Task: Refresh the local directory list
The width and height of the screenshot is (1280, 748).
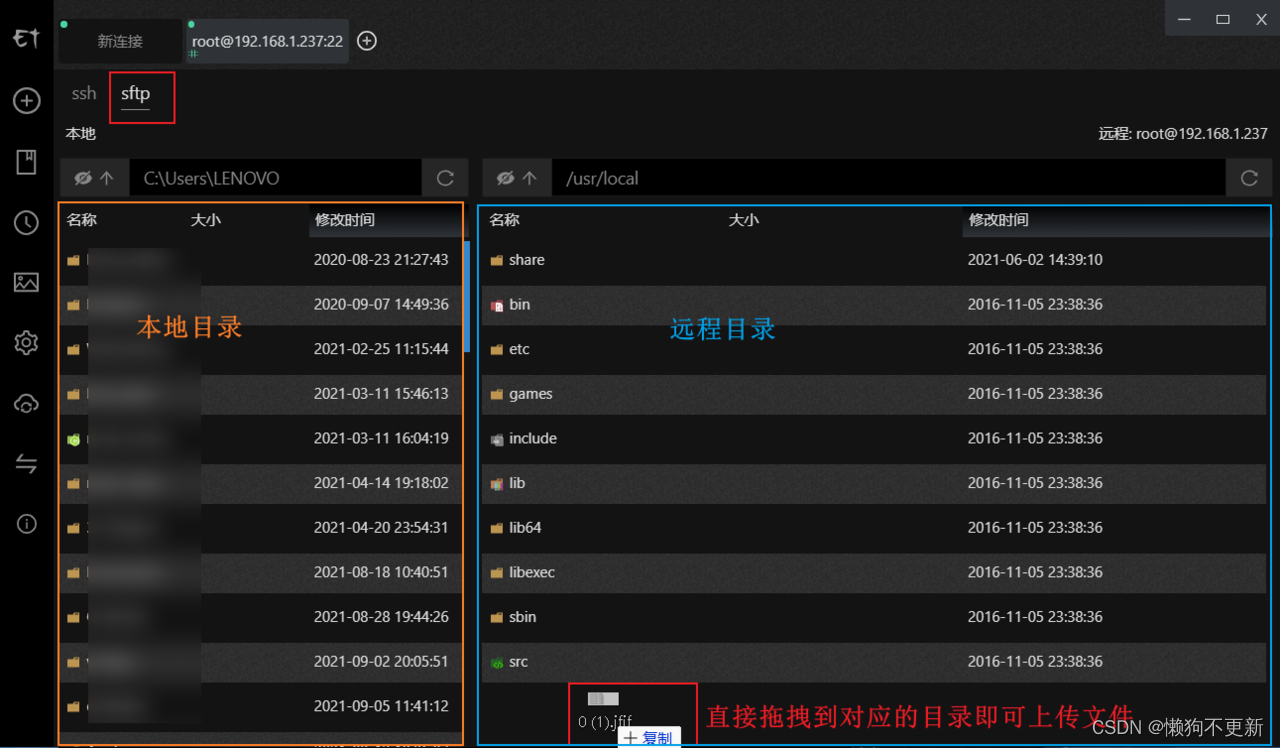Action: 445,178
